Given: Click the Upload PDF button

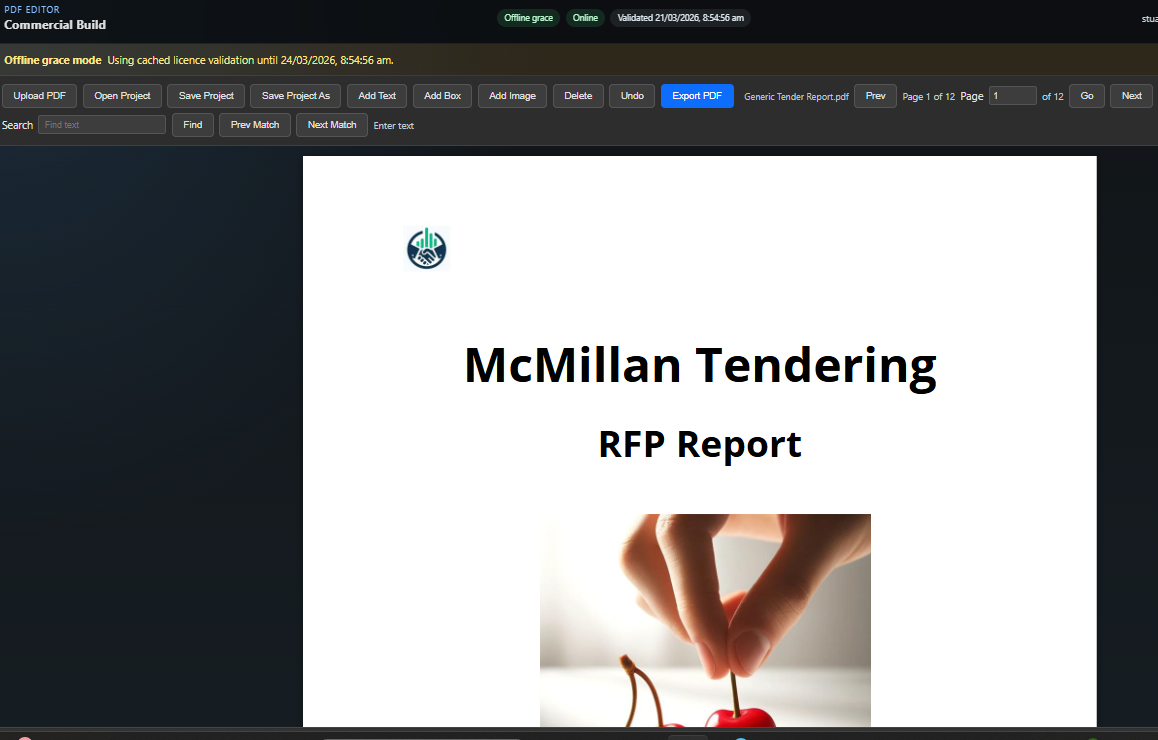Looking at the screenshot, I should (39, 96).
